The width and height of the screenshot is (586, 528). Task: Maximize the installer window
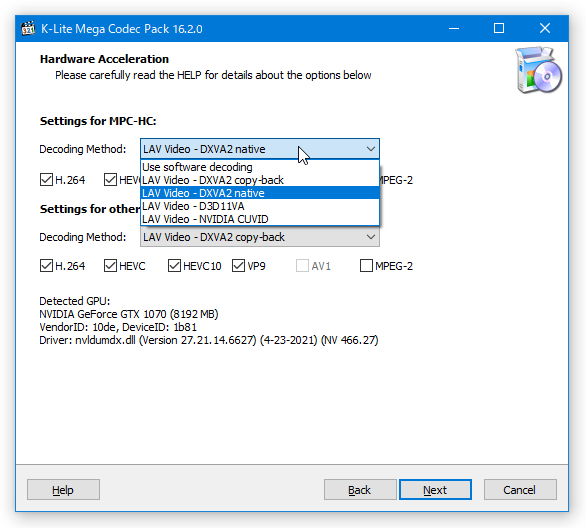[499, 28]
